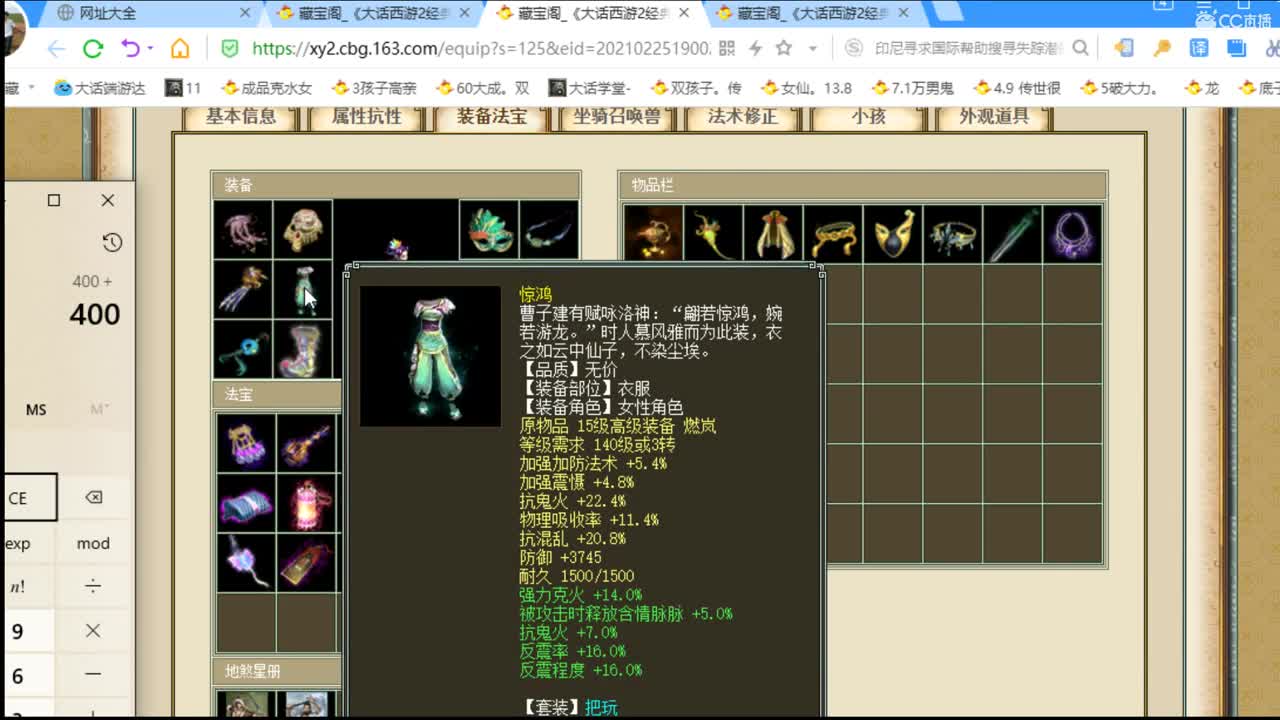Open bookmark 女仙。13.8

coord(805,88)
